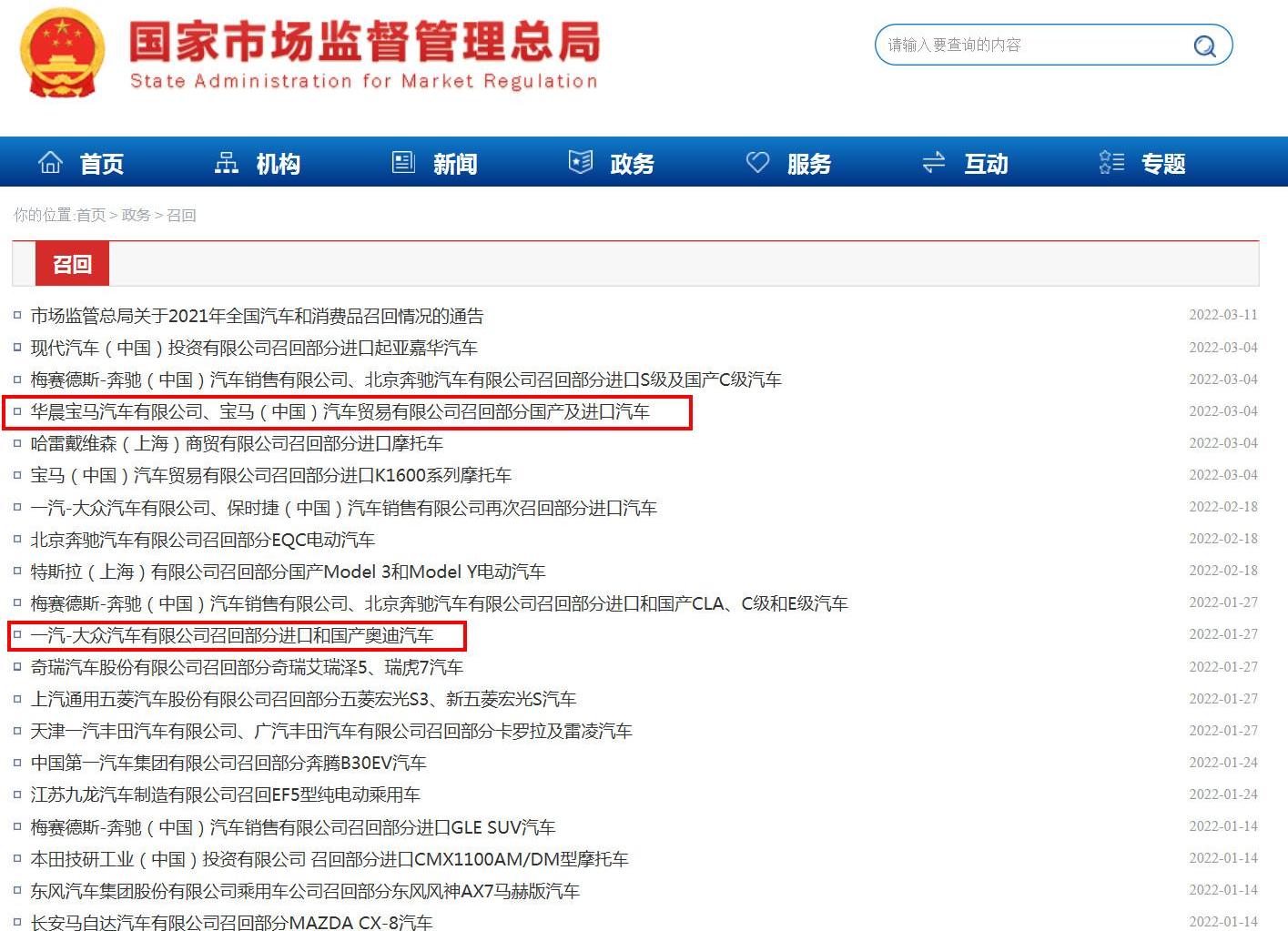Viewport: 1288px width, 931px height.
Task: Open the 华晨宝马 国产及进口汽车 recall notice
Action: (x=340, y=411)
